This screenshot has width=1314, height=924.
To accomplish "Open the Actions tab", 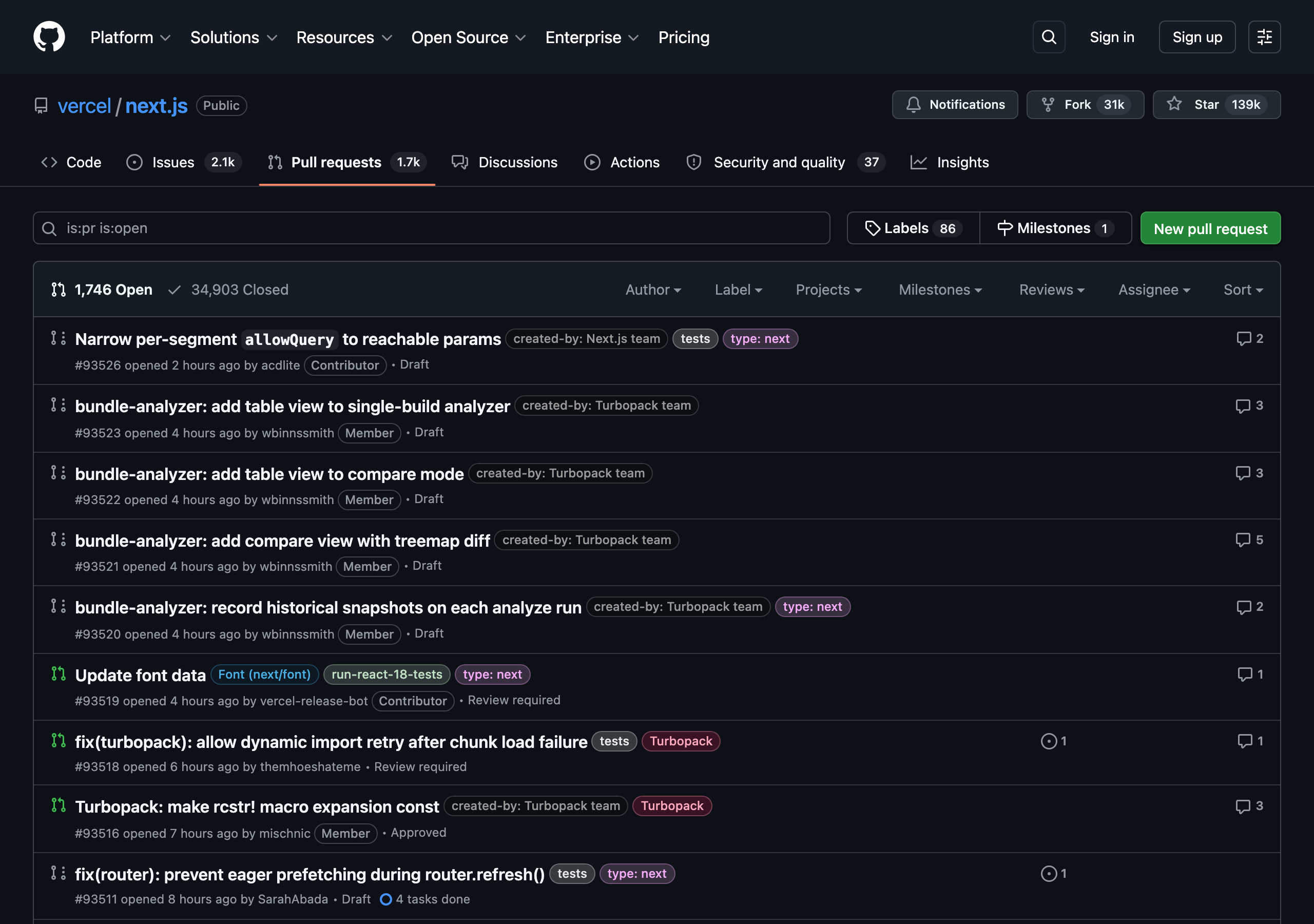I will 622,163.
